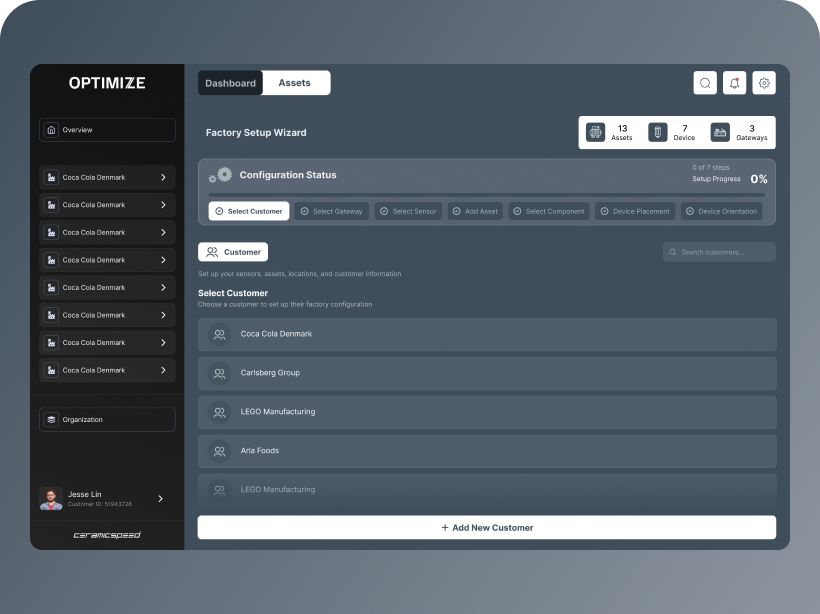Viewport: 820px width, 614px height.
Task: Click the Factory Setup Wizard heading
Action: point(256,133)
